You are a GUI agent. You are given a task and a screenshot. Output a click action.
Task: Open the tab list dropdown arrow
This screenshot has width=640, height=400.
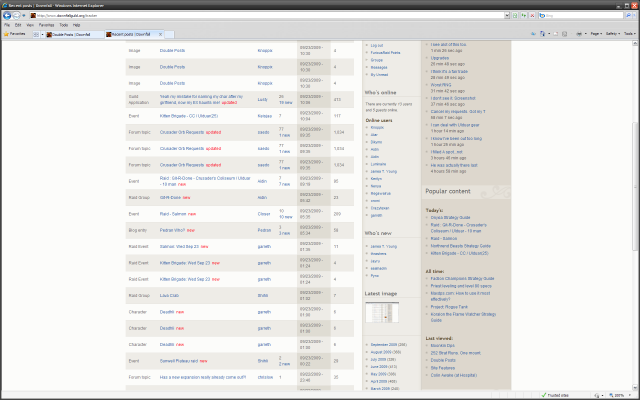click(x=42, y=35)
